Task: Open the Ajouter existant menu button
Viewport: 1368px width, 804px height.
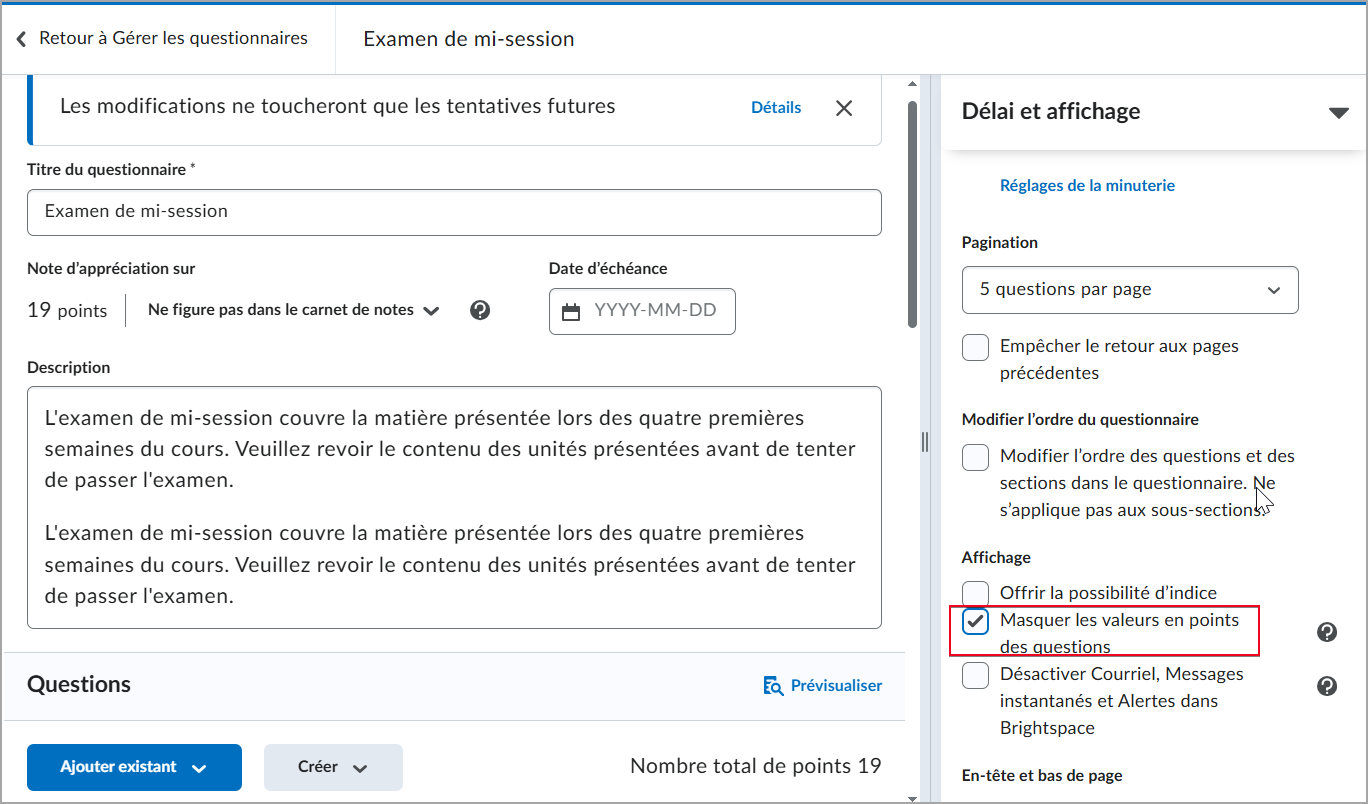Action: (134, 767)
